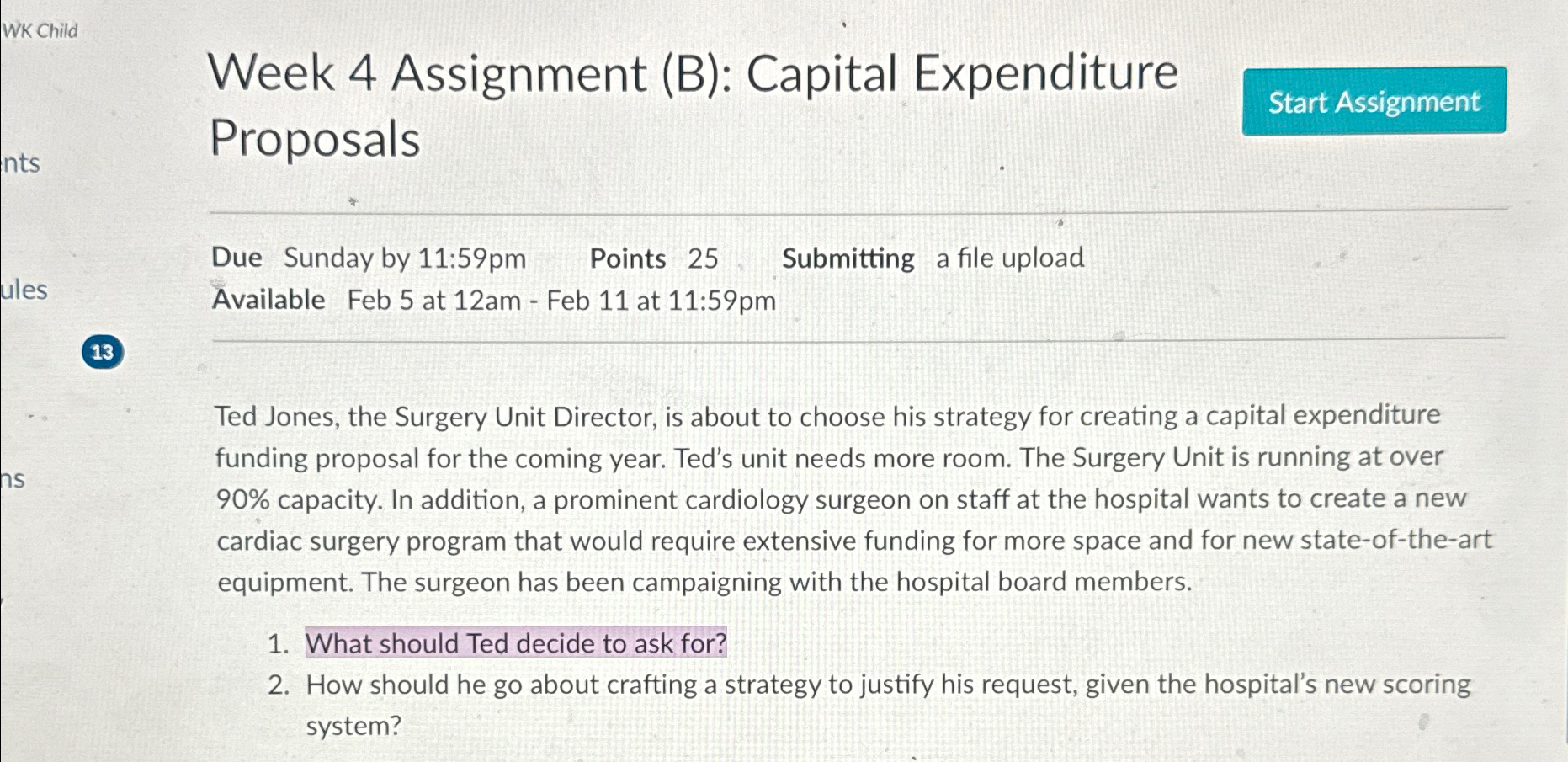Click the WK Child course name
This screenshot has height=762, width=1568.
(x=39, y=30)
